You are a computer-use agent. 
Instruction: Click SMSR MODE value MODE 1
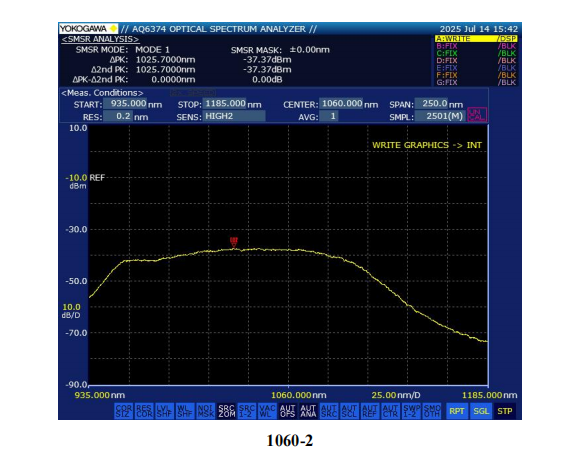pos(153,50)
